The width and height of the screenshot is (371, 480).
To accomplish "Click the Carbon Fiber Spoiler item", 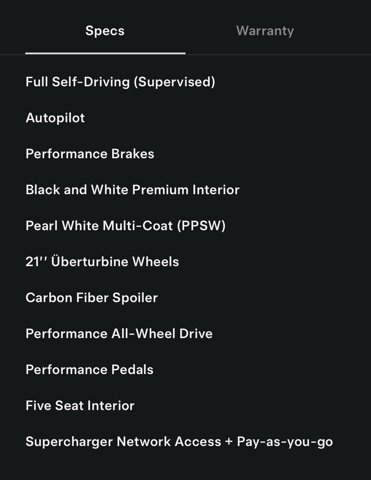I will (92, 298).
